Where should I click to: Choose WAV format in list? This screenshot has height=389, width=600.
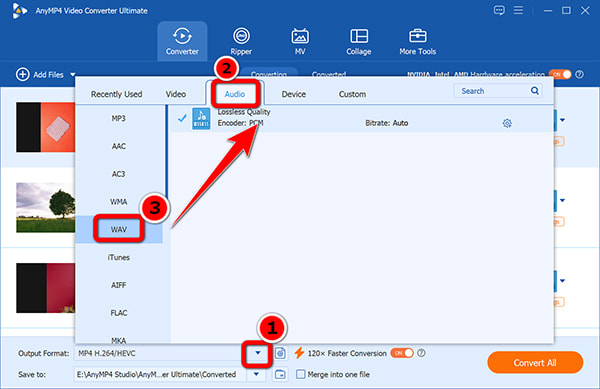click(x=119, y=229)
